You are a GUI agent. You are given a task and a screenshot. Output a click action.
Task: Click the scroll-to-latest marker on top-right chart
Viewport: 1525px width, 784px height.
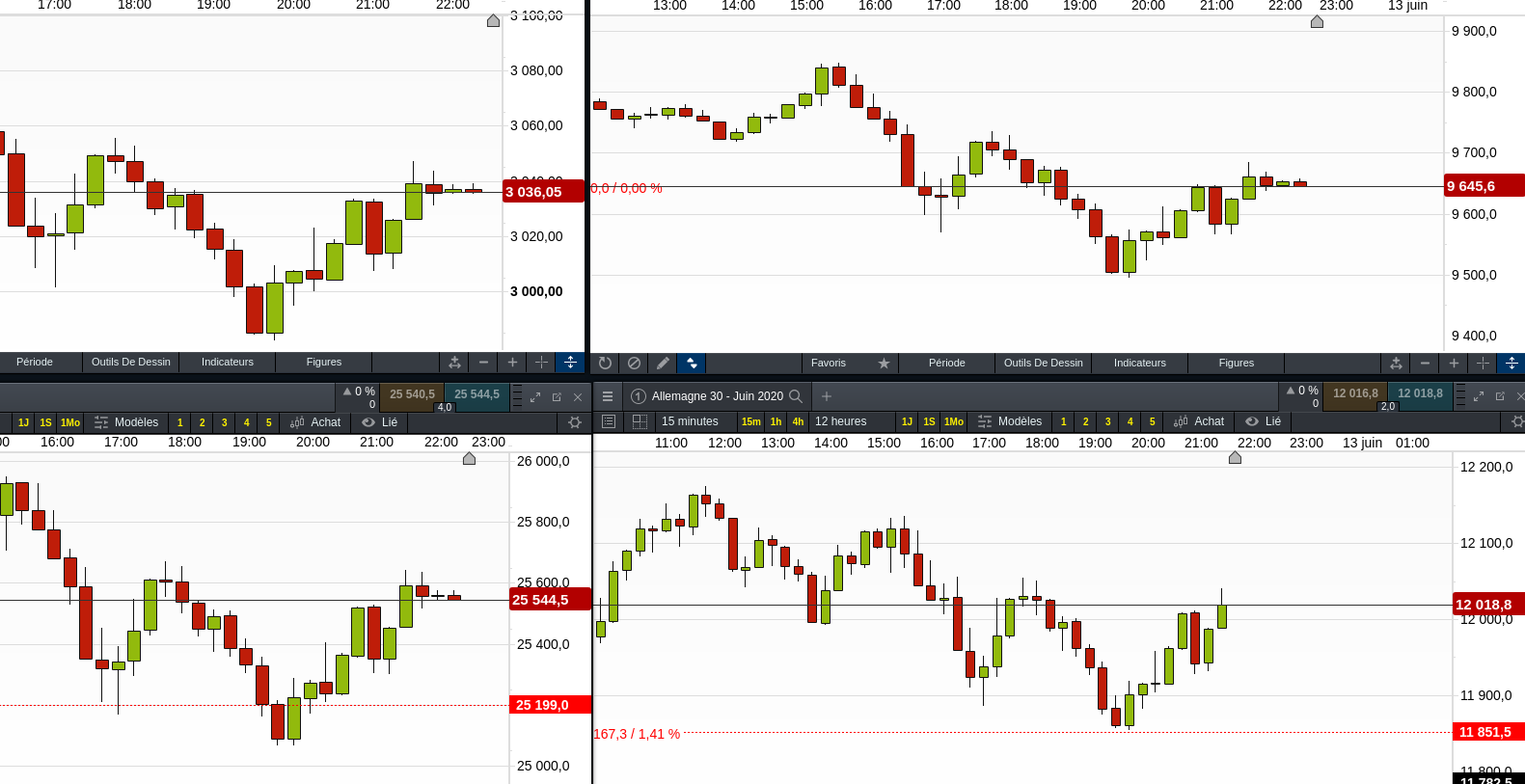pos(1317,21)
